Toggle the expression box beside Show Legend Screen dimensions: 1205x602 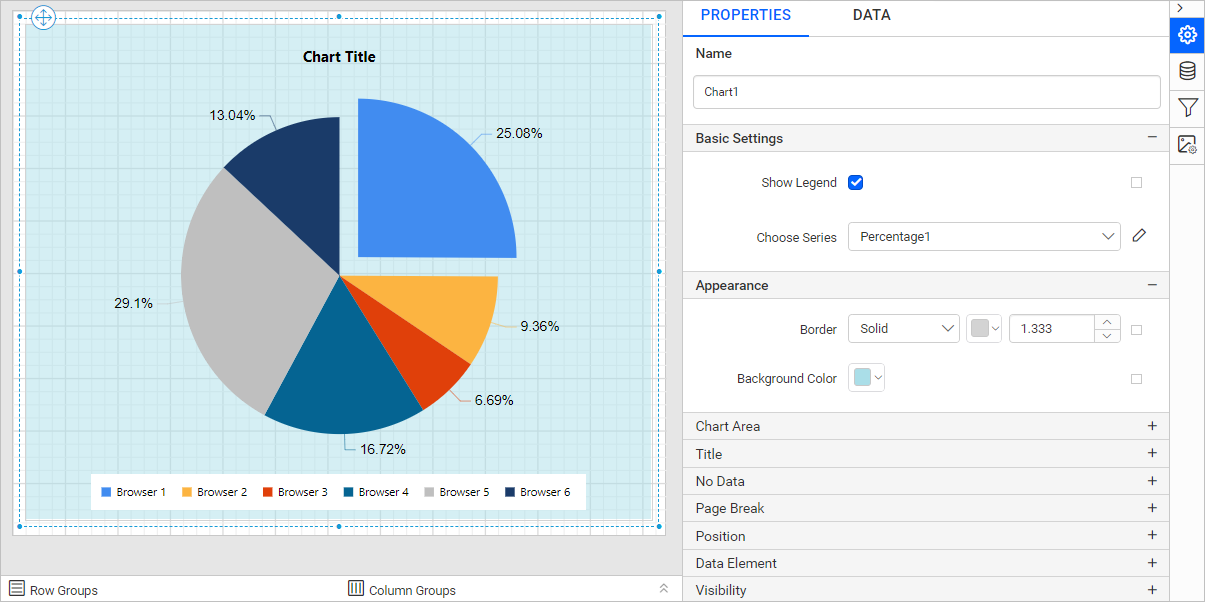[x=1136, y=183]
